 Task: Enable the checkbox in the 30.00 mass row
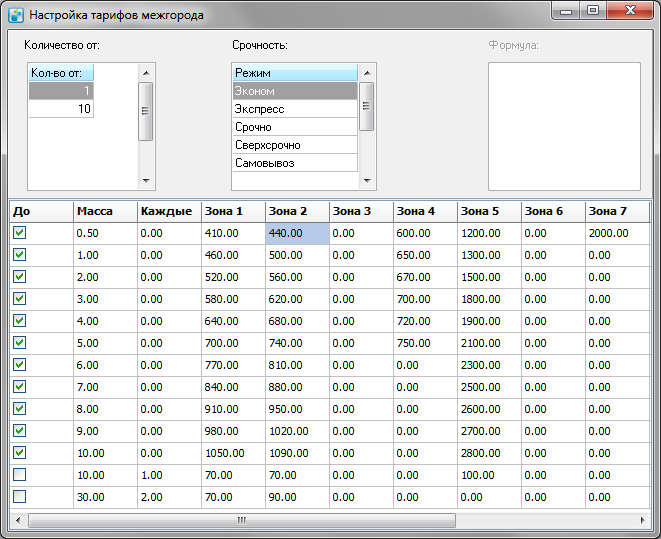pyautogui.click(x=19, y=496)
